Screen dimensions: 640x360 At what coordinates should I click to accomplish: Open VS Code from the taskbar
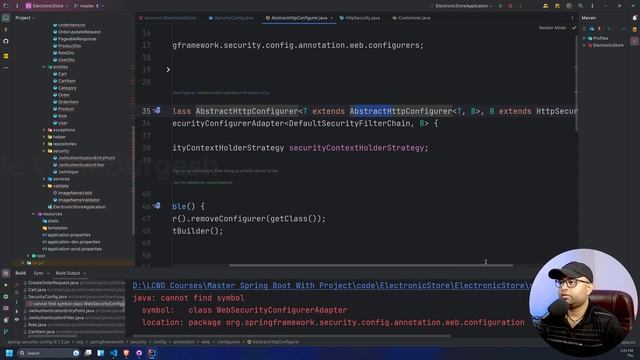[x=114, y=353]
